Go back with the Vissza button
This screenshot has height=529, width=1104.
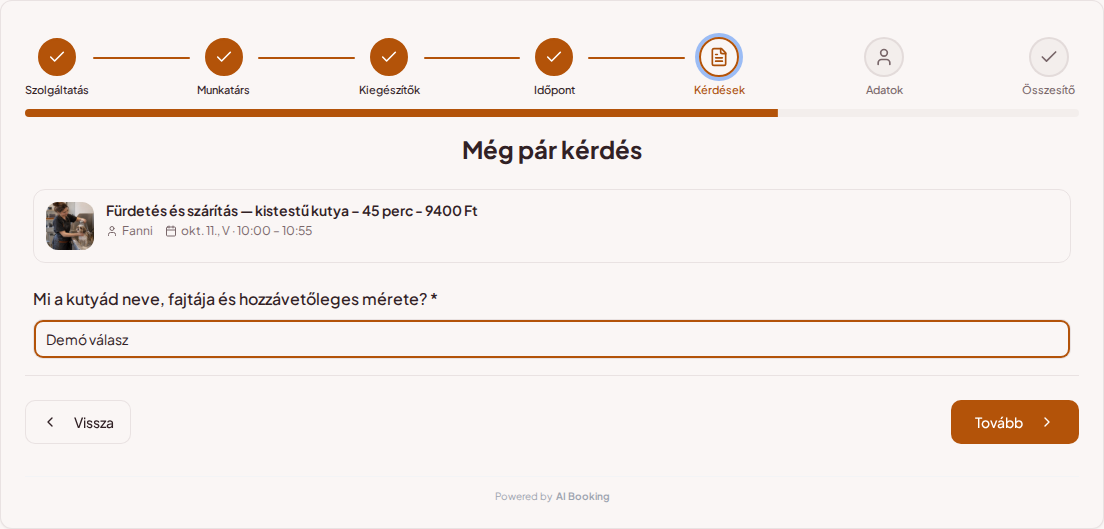[78, 422]
